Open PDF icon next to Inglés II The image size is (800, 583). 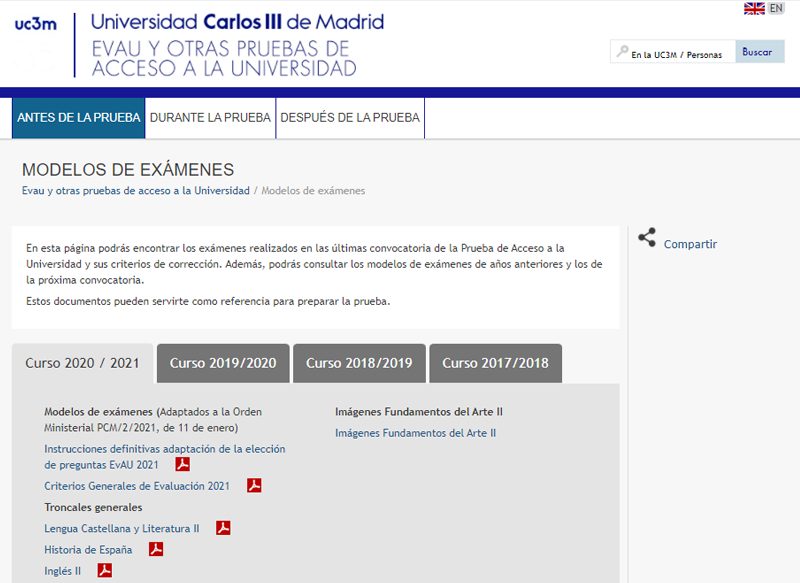pyautogui.click(x=104, y=571)
